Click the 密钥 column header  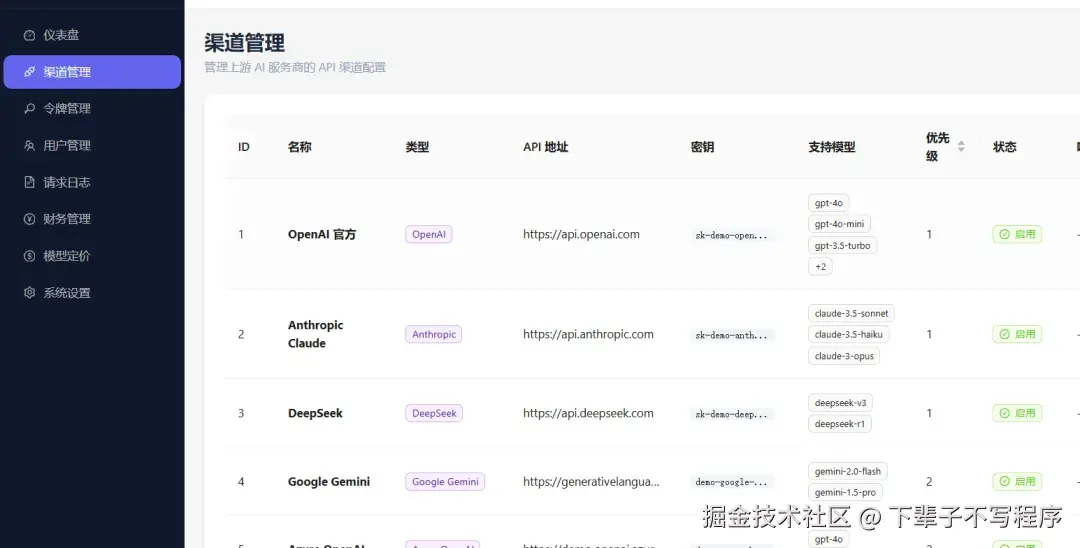pyautogui.click(x=703, y=147)
